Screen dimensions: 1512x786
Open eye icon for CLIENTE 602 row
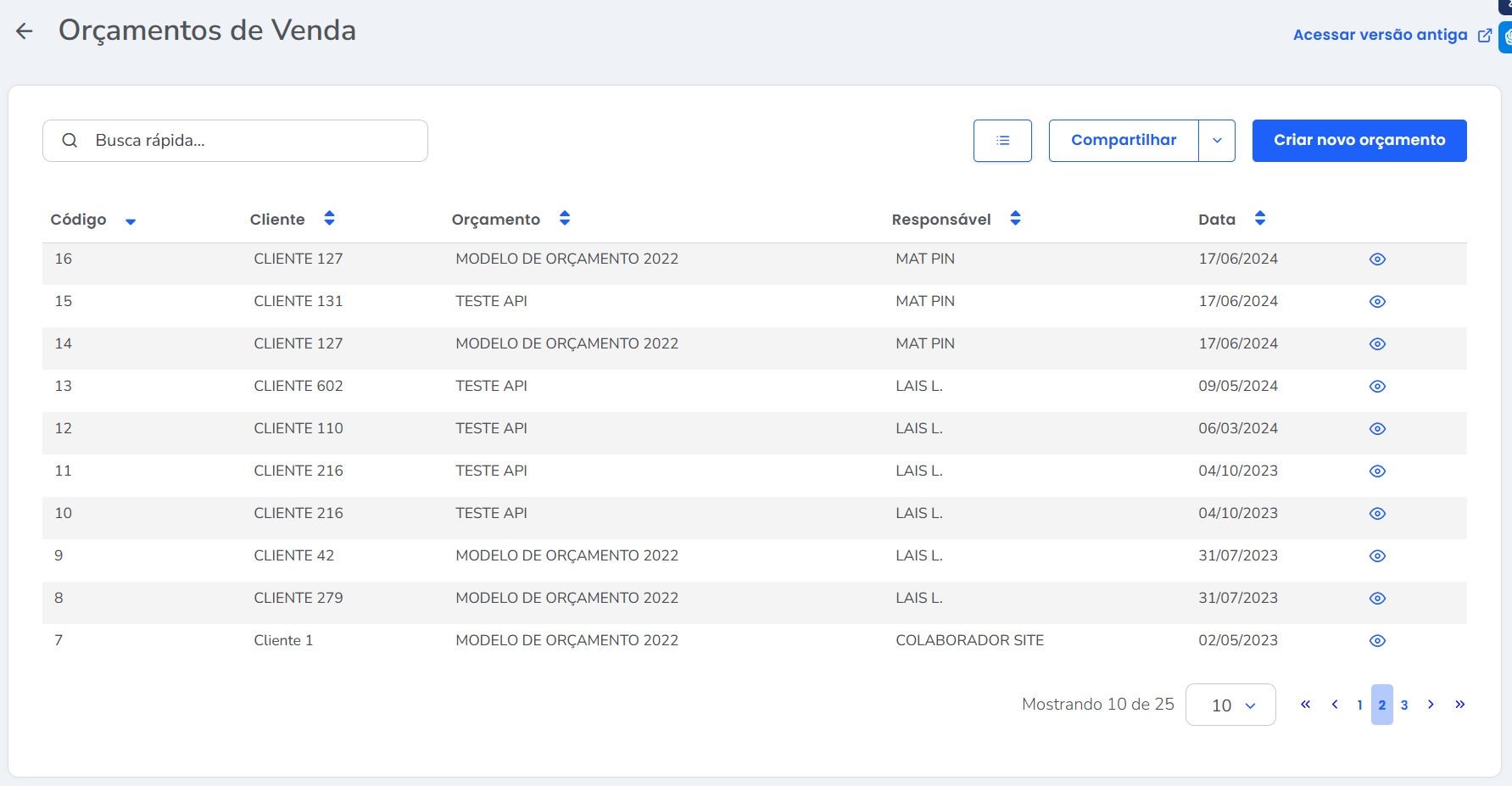(1377, 387)
